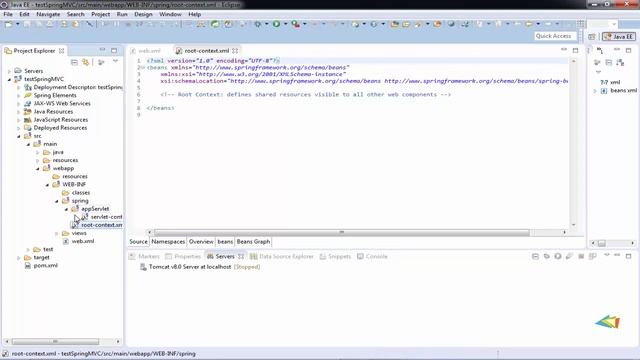Close the root-context.xml editor tab
640x360 pixels.
coord(235,51)
